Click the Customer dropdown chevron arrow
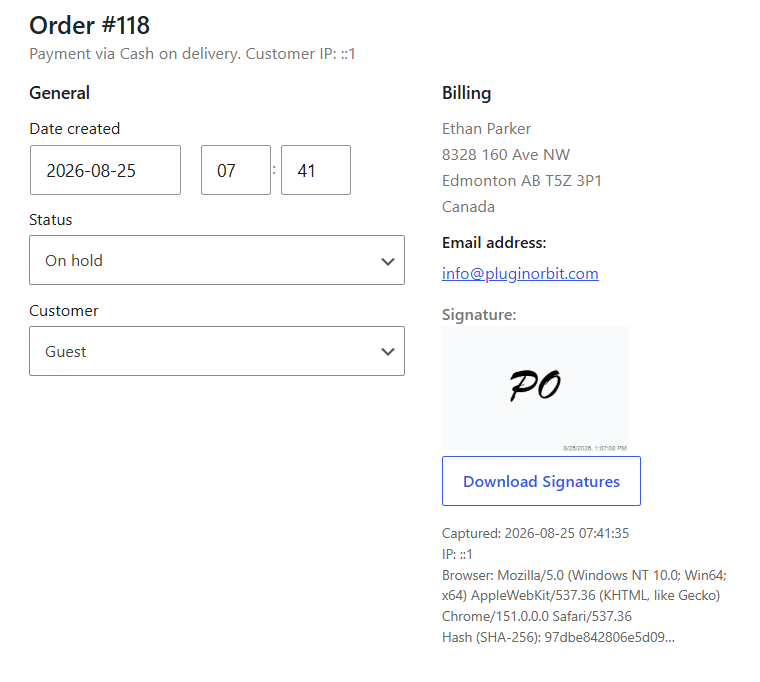The image size is (760, 682). coord(387,352)
